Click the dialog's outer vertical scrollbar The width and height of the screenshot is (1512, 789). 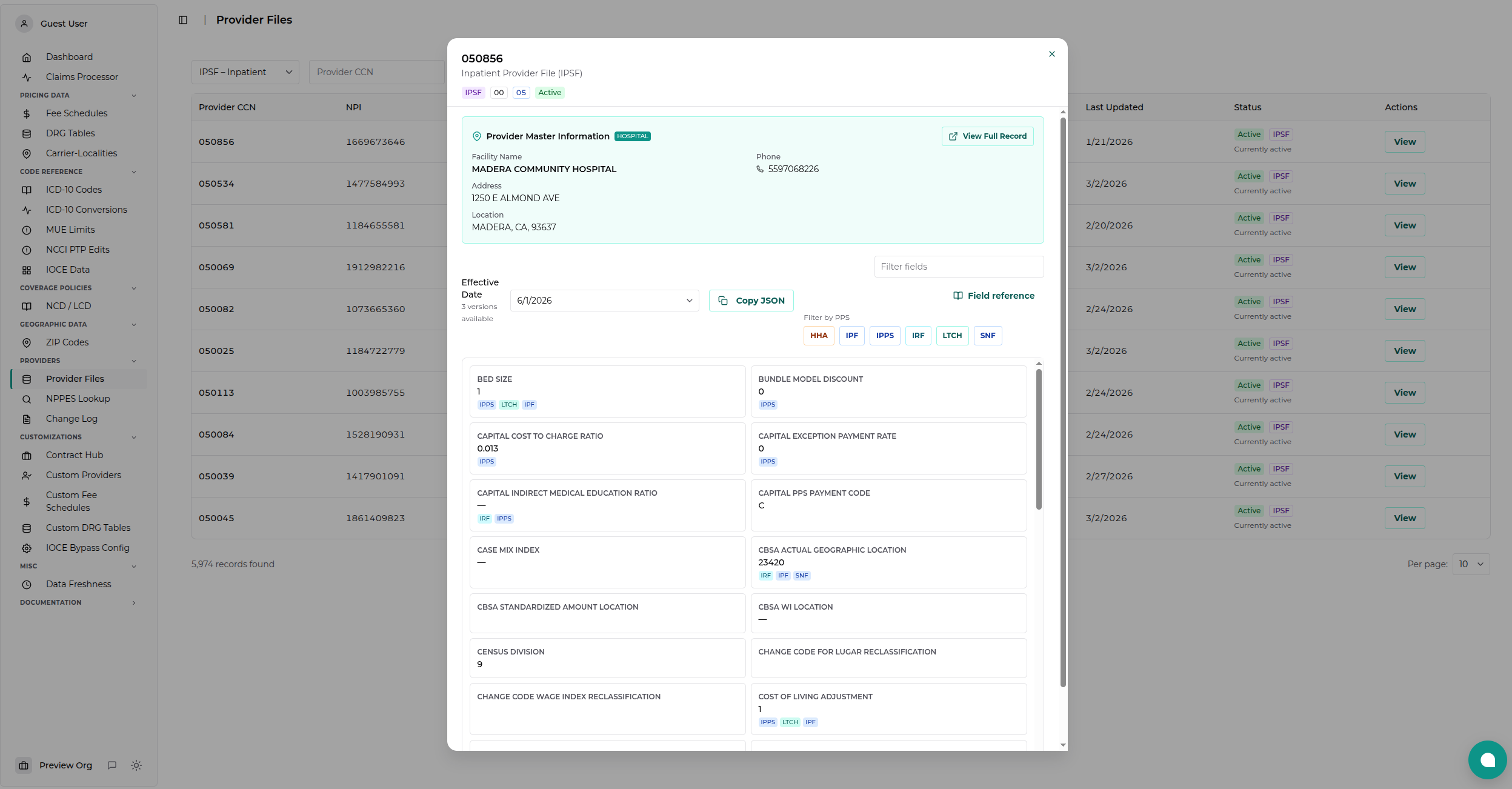coord(1063,402)
